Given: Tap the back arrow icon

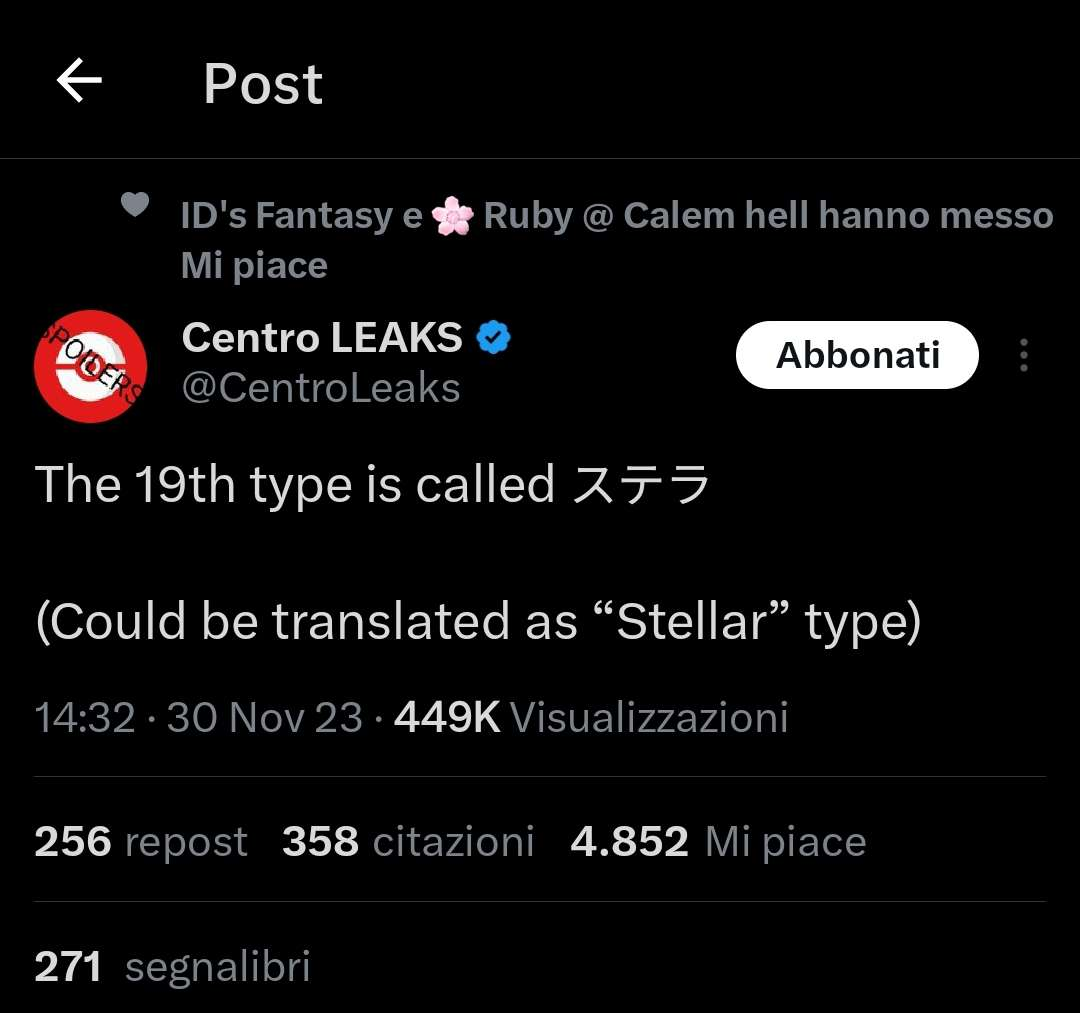Looking at the screenshot, I should [80, 82].
